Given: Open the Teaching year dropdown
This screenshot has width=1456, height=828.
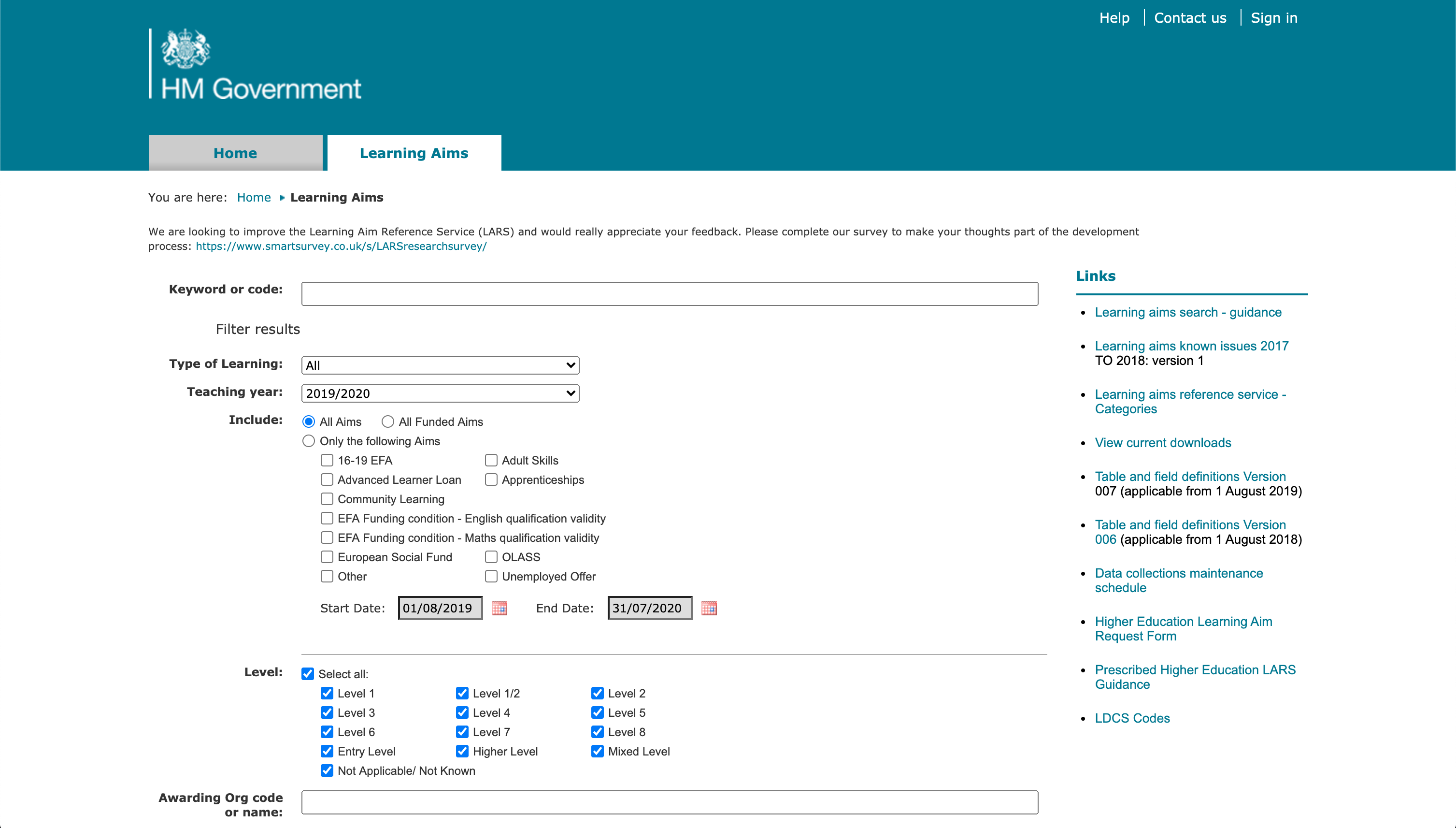Looking at the screenshot, I should tap(440, 393).
